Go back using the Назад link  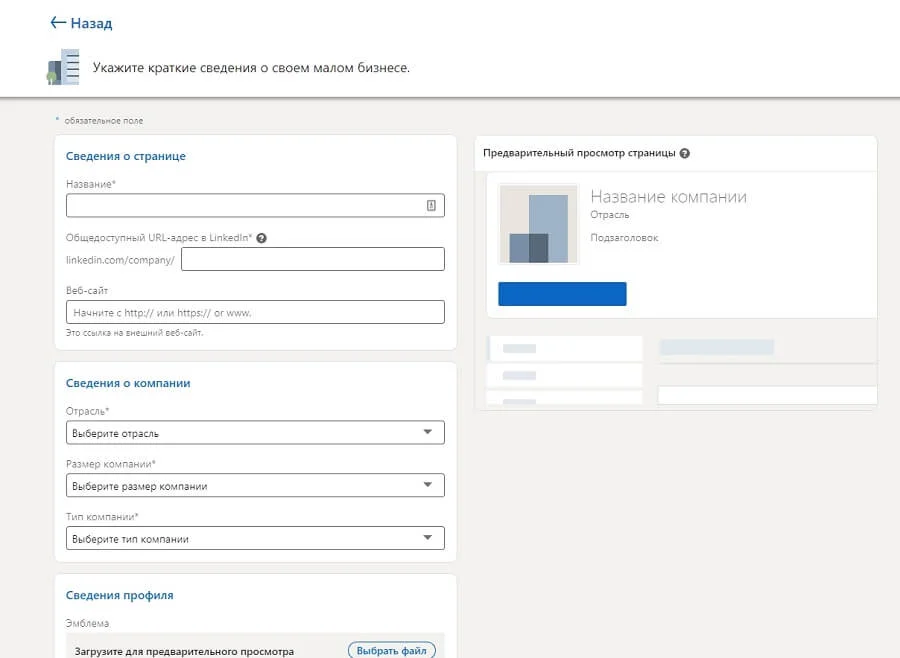click(91, 23)
